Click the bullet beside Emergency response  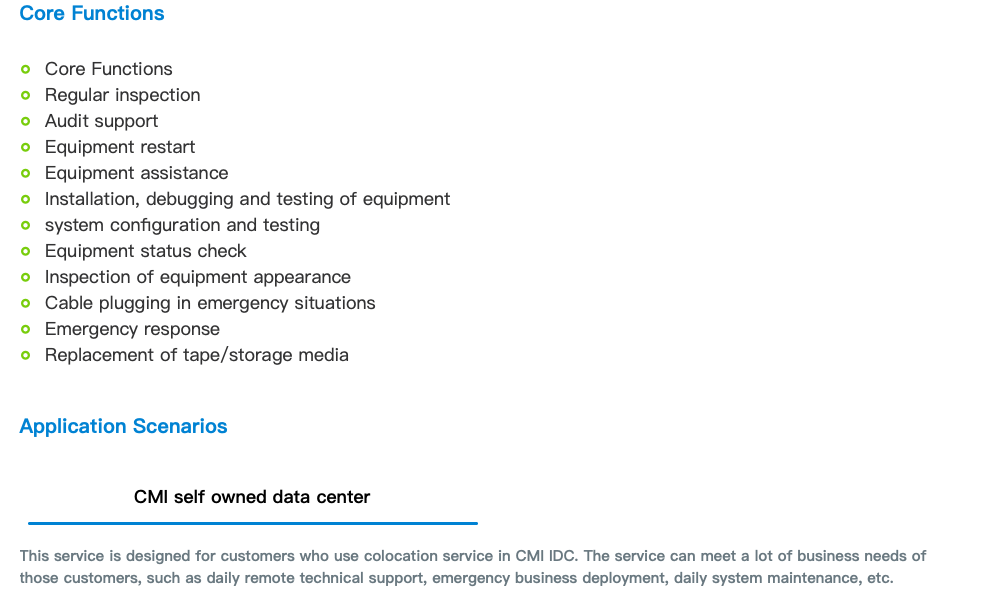[x=25, y=329]
